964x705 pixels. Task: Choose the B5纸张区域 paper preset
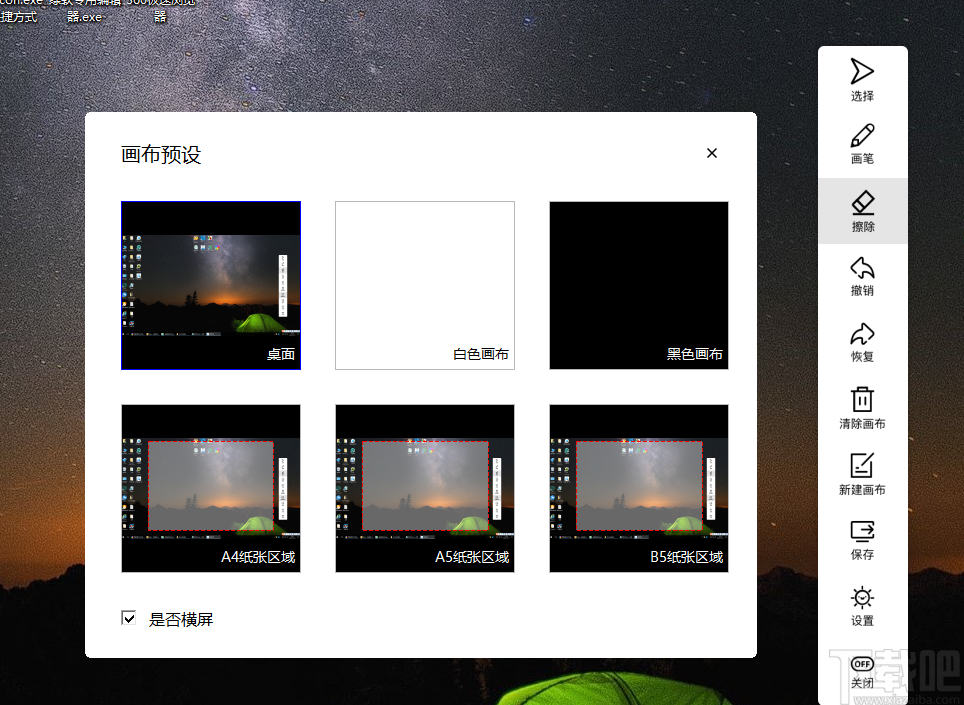coord(638,488)
